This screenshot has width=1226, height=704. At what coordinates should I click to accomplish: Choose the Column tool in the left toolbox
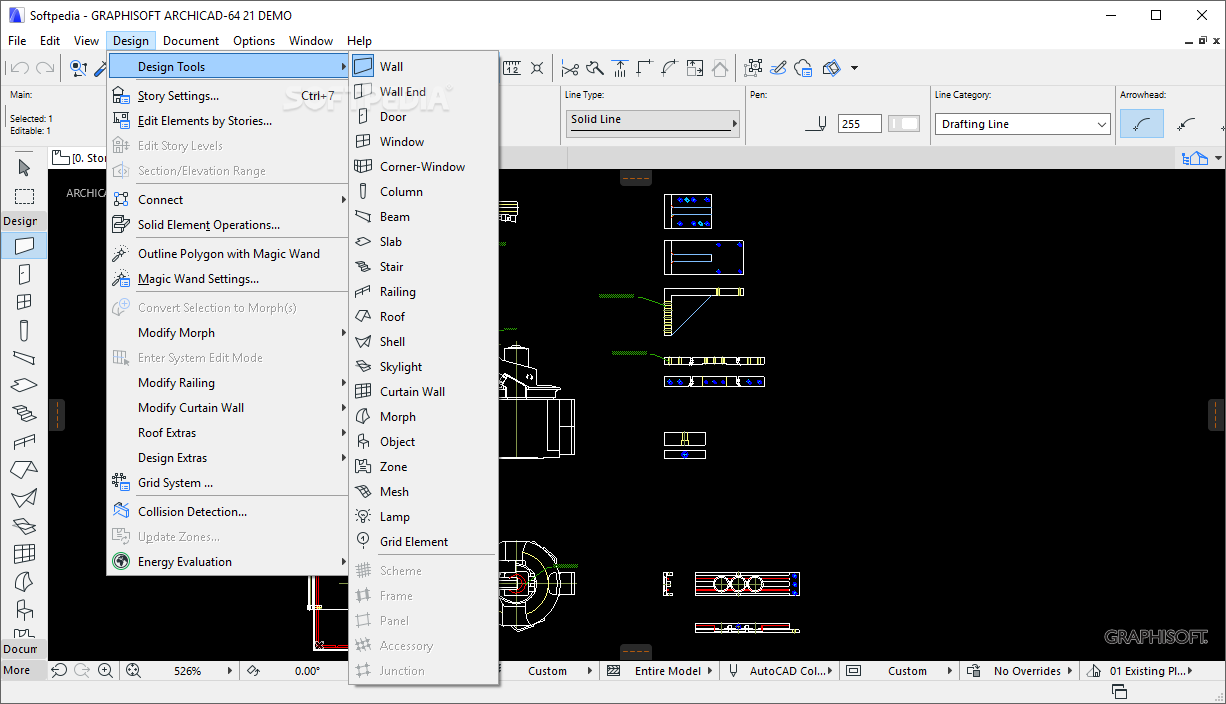pyautogui.click(x=24, y=329)
